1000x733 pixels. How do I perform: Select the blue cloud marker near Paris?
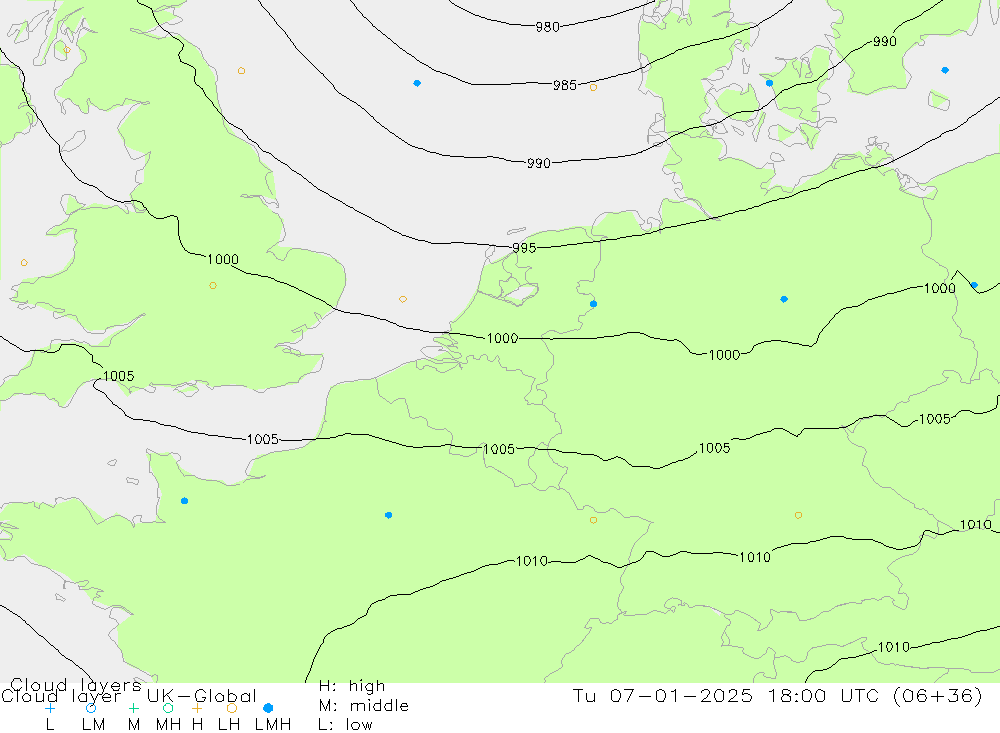[x=389, y=515]
